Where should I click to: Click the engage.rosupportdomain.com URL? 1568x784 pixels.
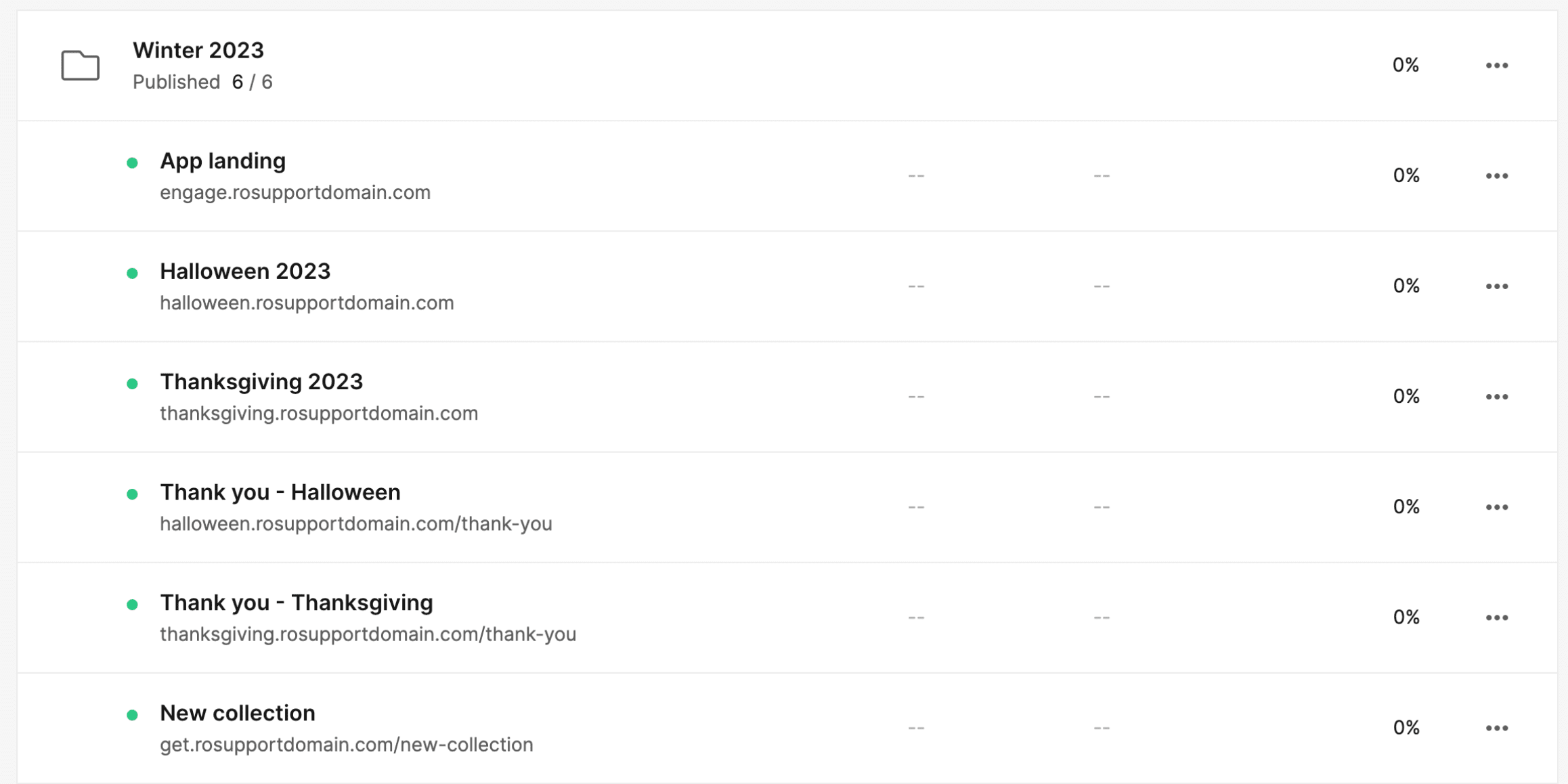tap(295, 192)
